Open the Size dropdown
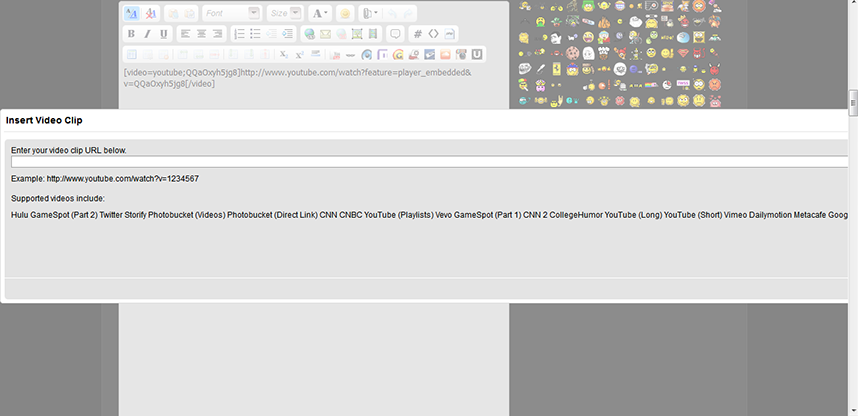 (285, 13)
